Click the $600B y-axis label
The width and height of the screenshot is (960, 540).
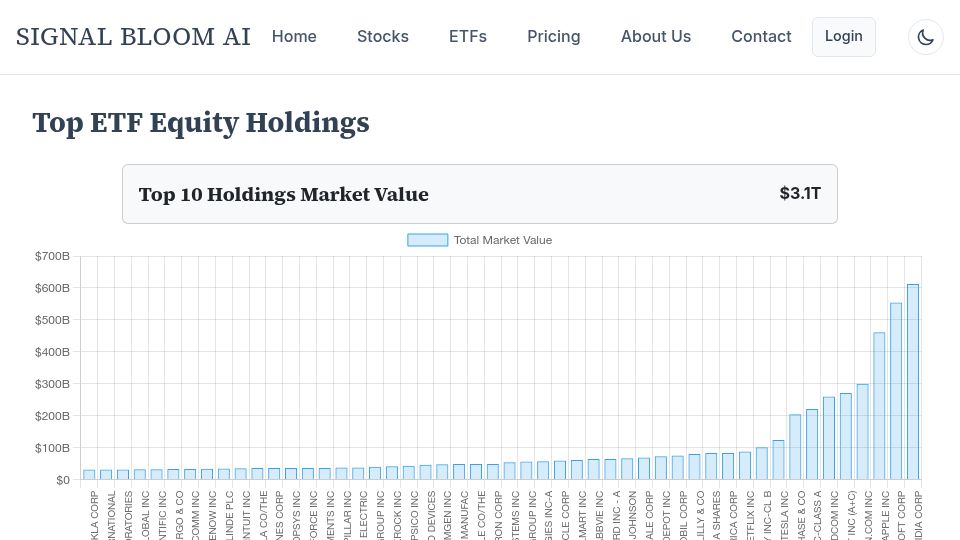click(52, 288)
